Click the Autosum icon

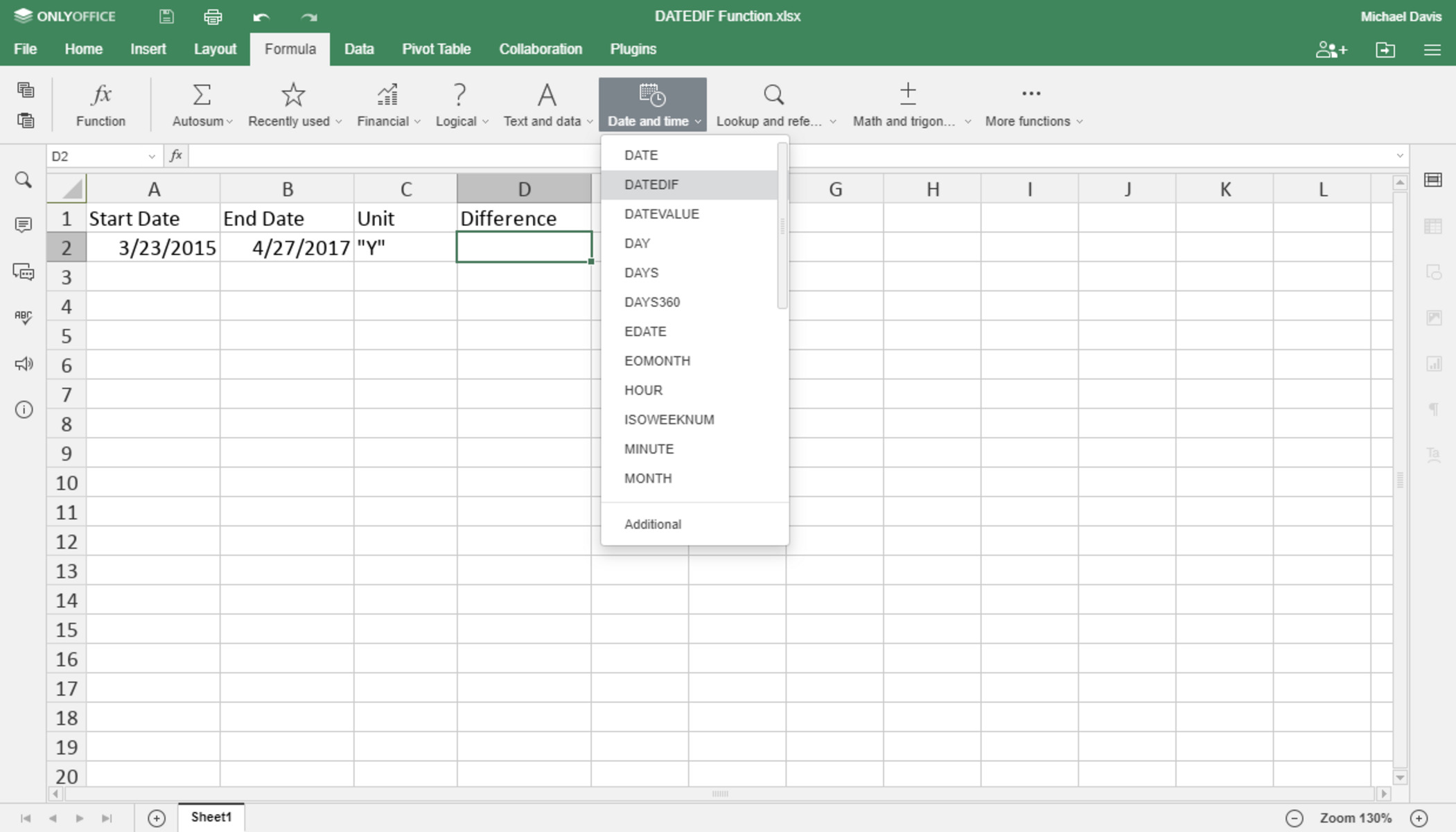200,95
